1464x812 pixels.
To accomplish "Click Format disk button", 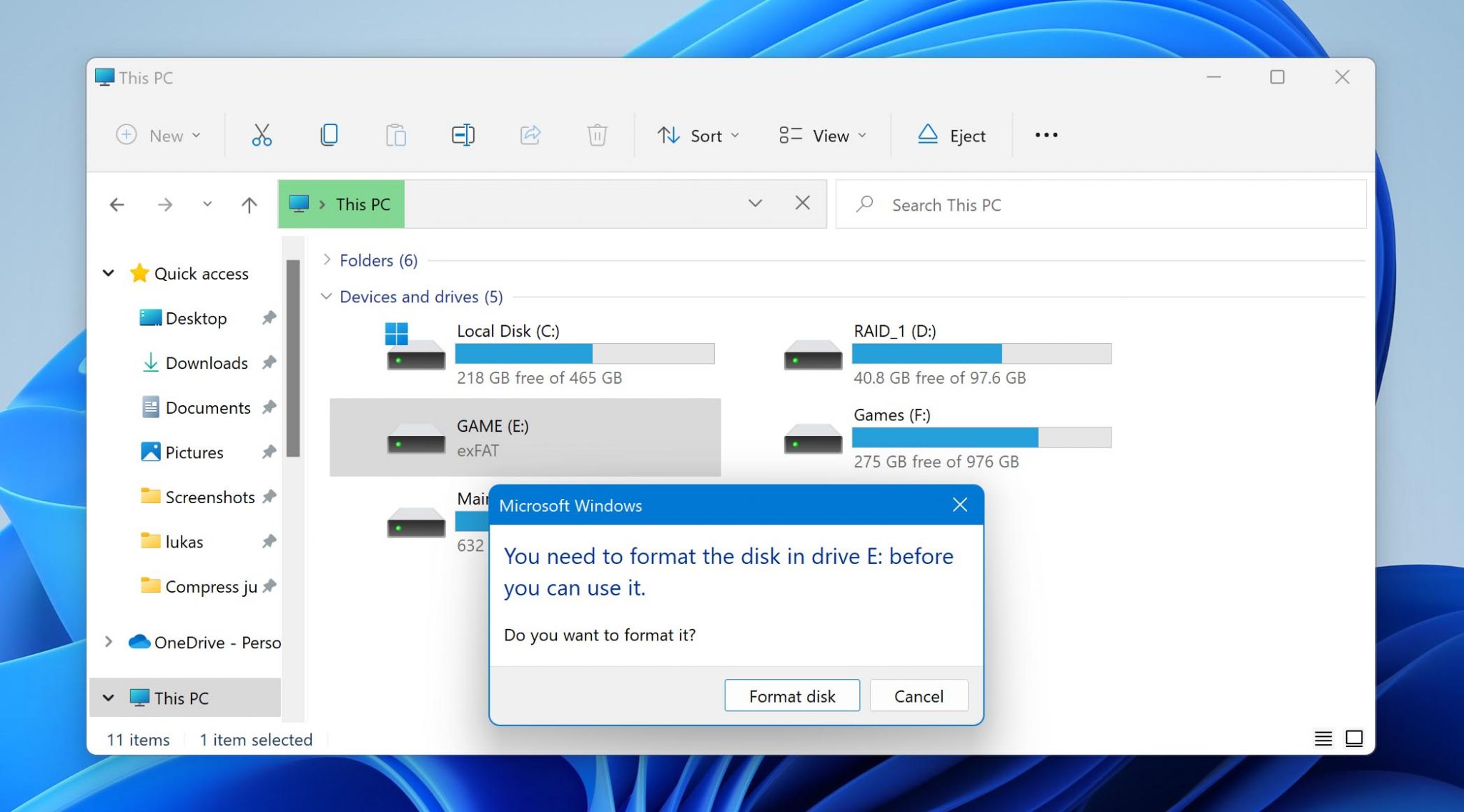I will click(792, 695).
